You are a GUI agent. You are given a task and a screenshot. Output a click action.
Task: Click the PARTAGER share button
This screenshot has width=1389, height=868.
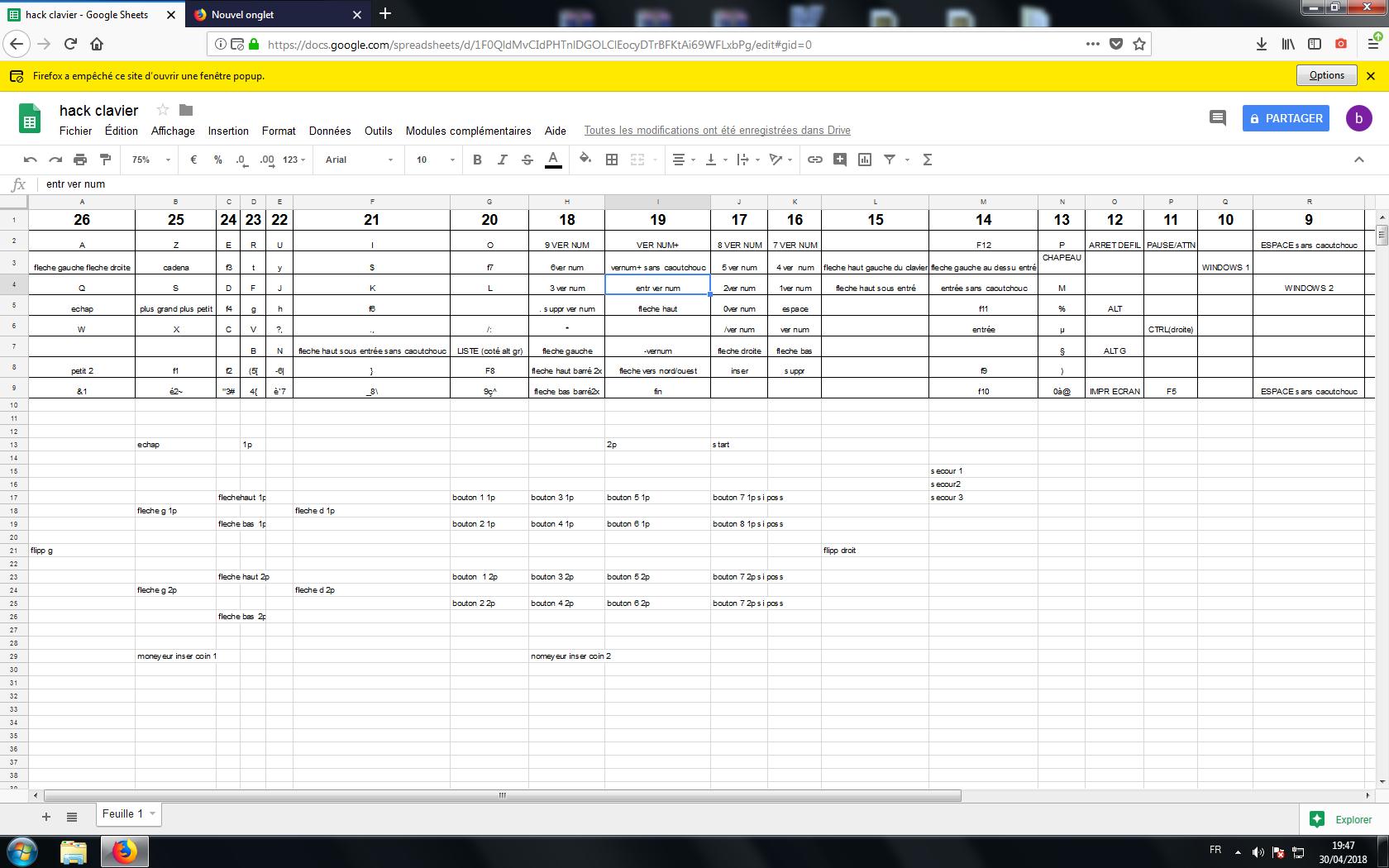click(1286, 118)
